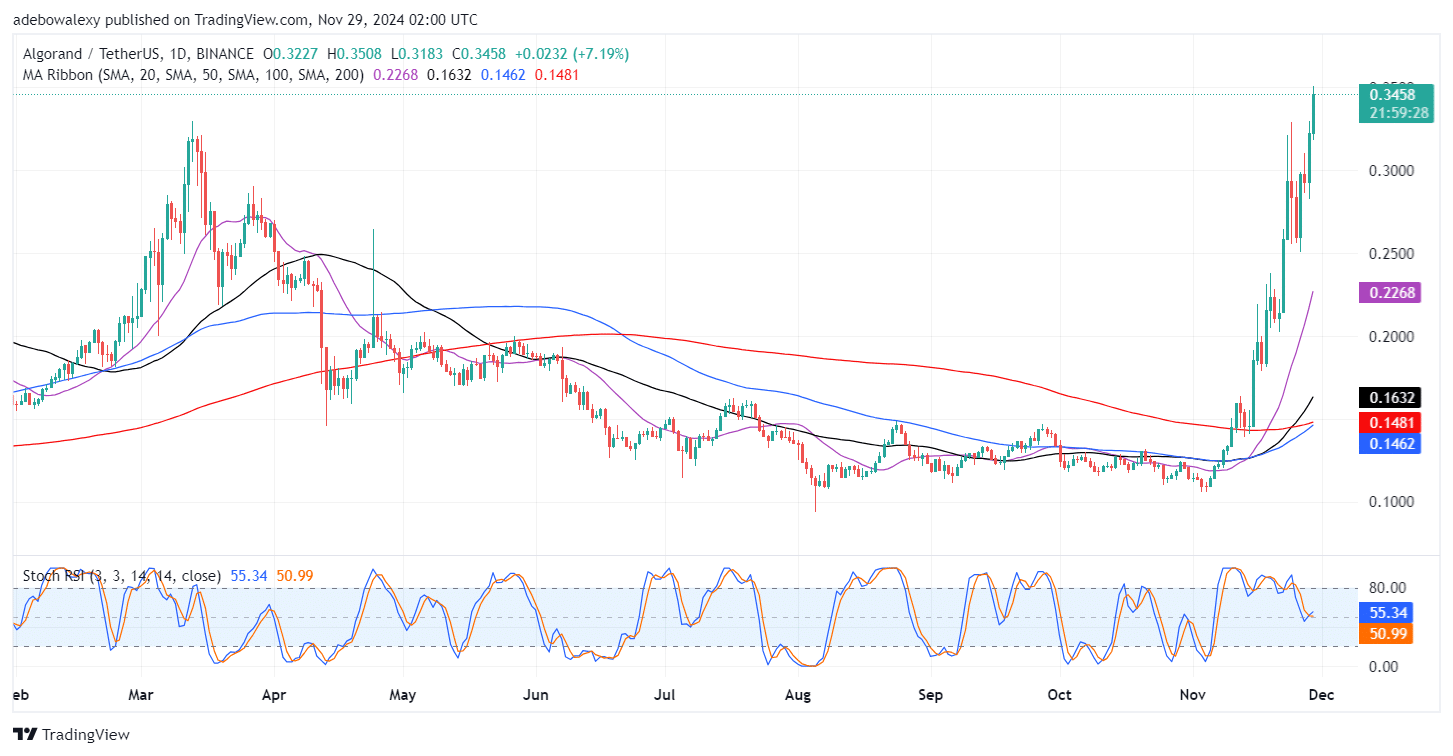Click the Nov label on time axis

click(x=1193, y=693)
